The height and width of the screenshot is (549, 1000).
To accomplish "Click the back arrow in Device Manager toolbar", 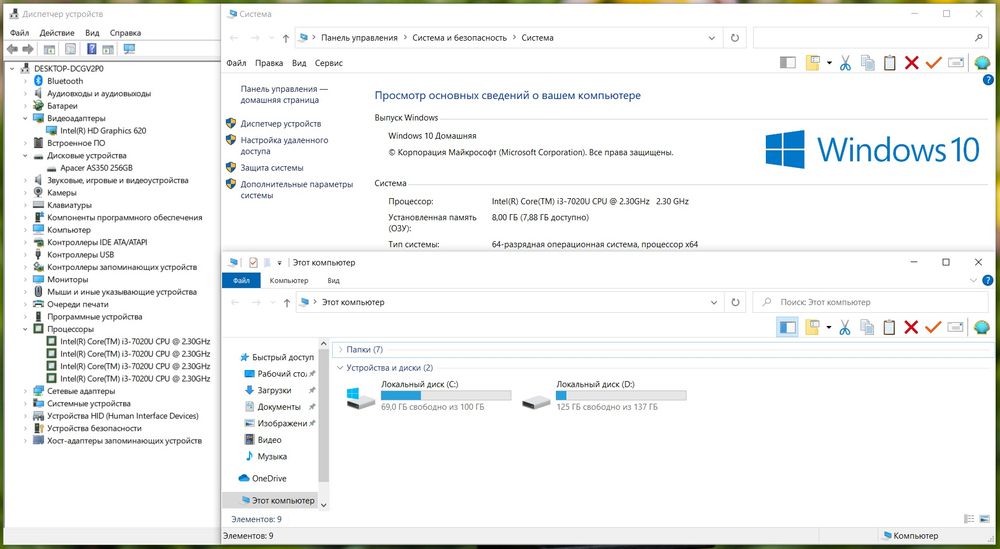I will click(12, 49).
